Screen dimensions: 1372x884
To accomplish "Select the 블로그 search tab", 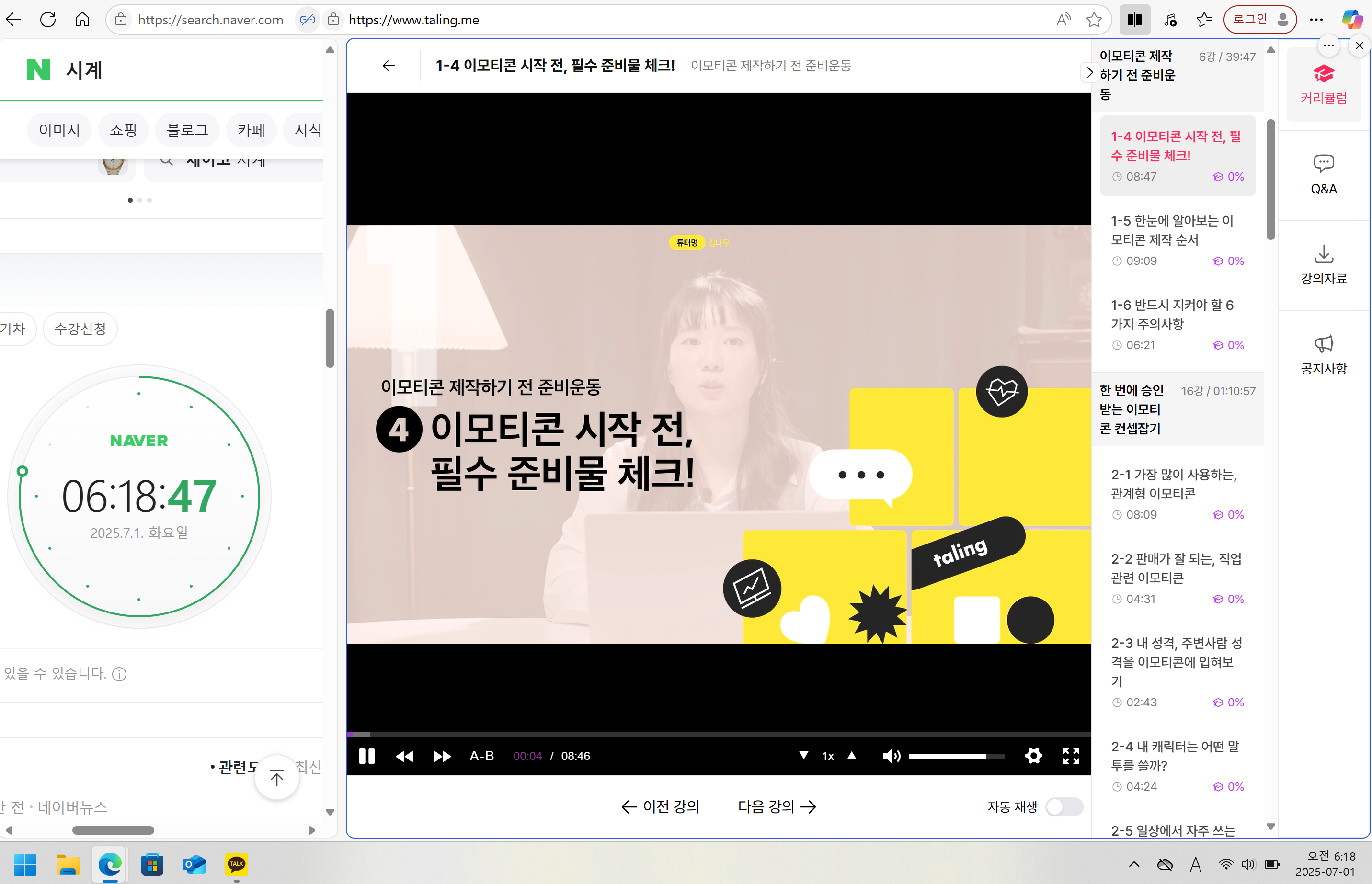I will tap(186, 130).
